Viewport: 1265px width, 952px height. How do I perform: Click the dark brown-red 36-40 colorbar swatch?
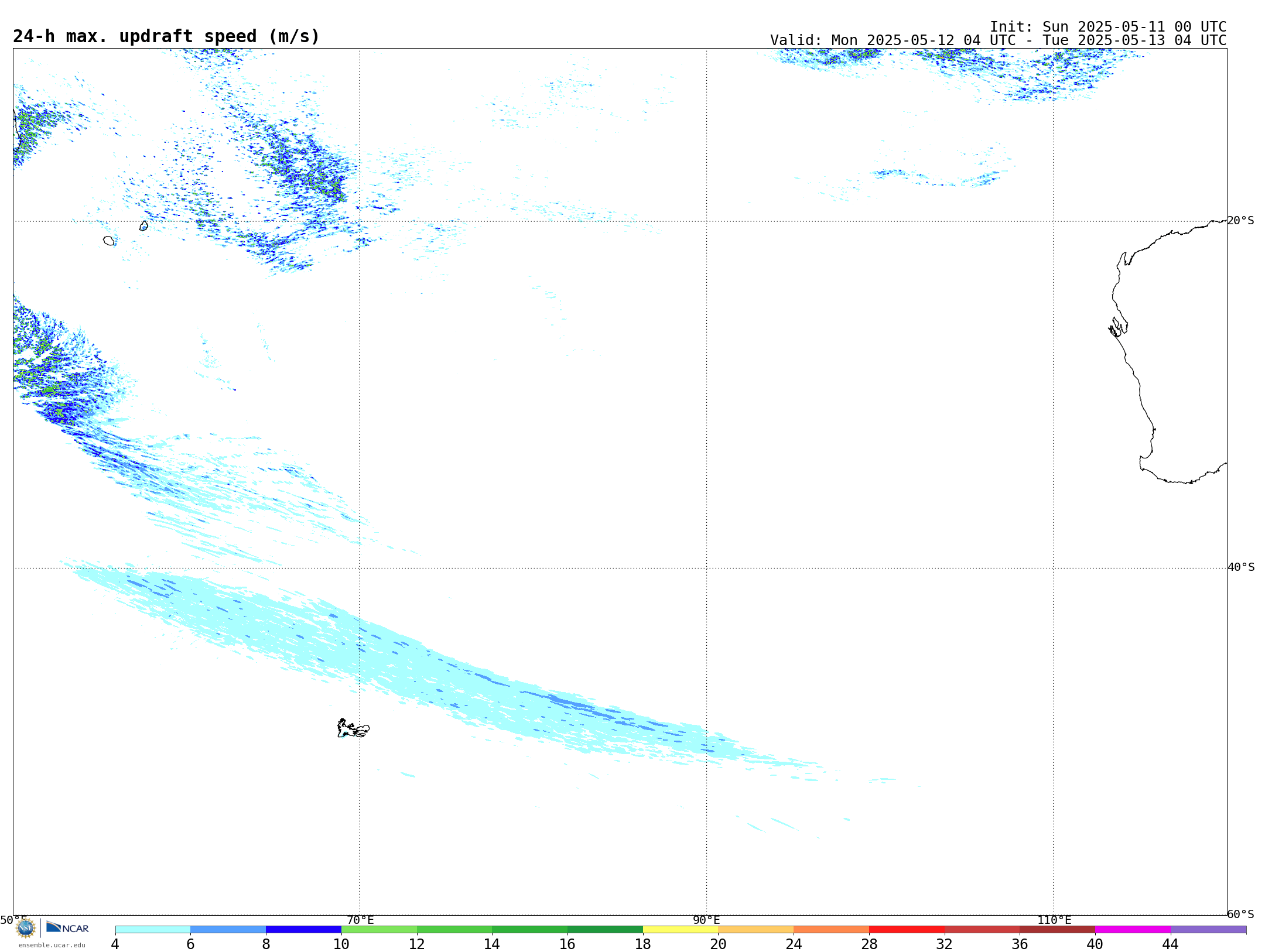click(x=1058, y=930)
